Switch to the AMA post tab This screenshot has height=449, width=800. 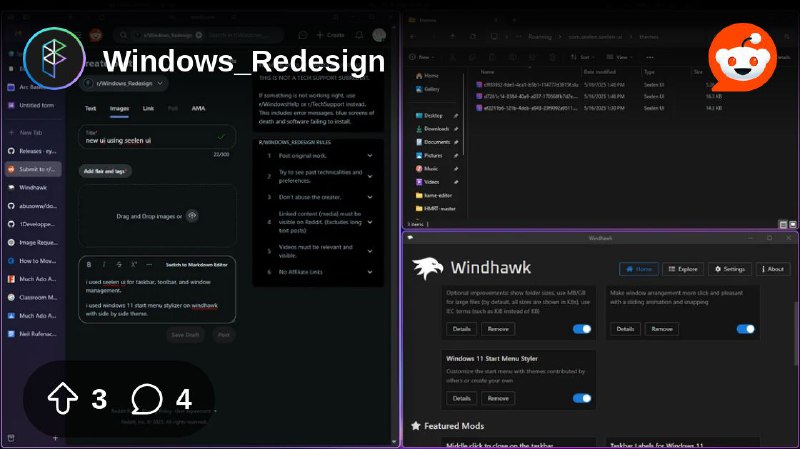click(198, 108)
